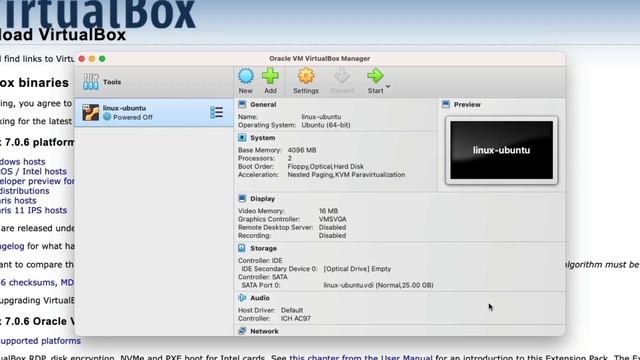Screen dimensions: 640x360
Task: Click the General section icon
Action: [242, 104]
